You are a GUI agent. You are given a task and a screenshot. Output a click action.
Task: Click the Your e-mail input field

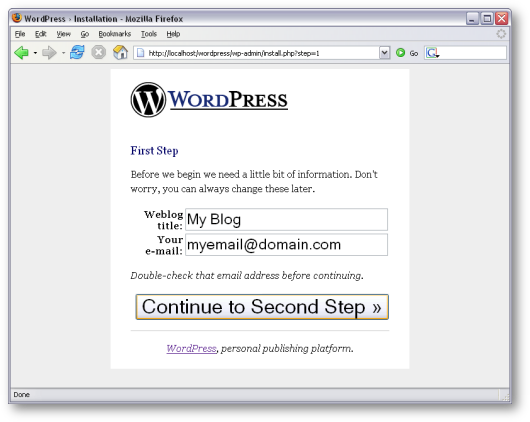286,244
